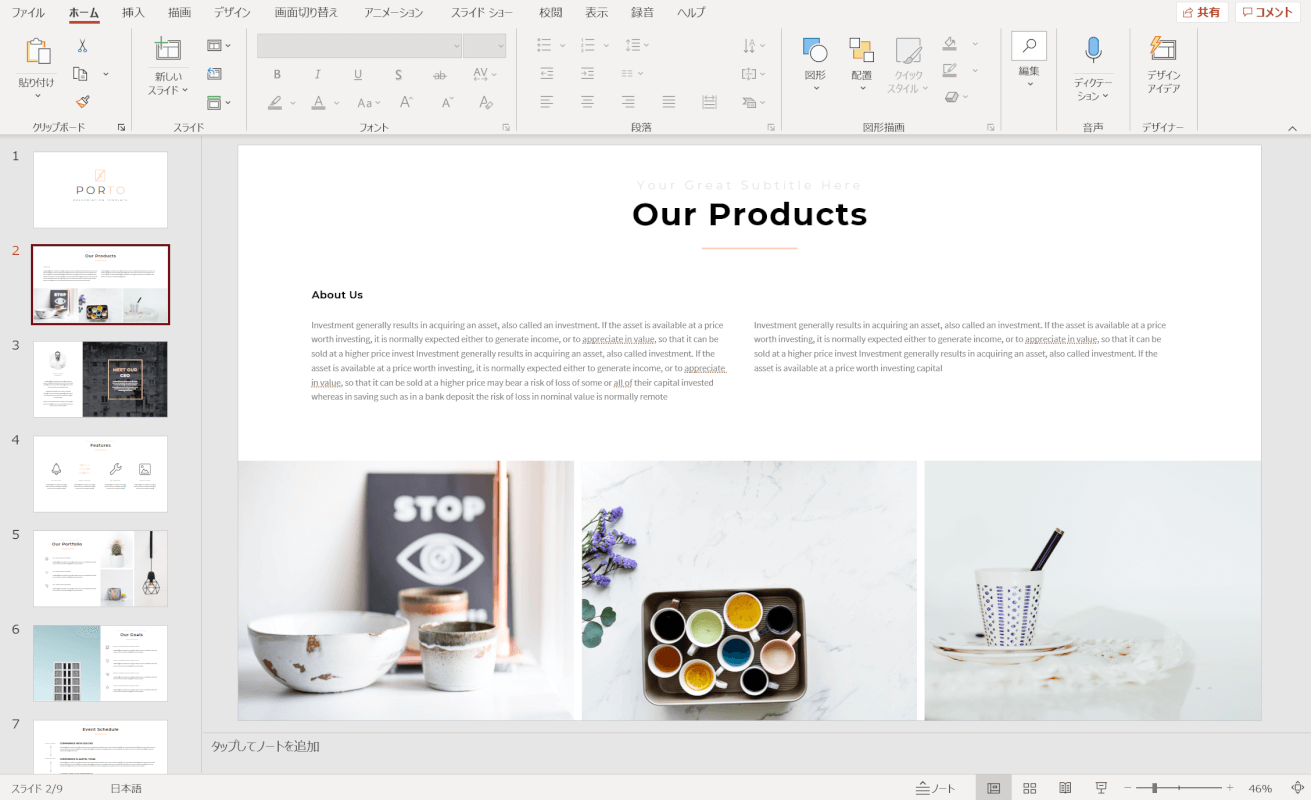Apply the text highlight color
1311x800 pixels.
click(275, 102)
